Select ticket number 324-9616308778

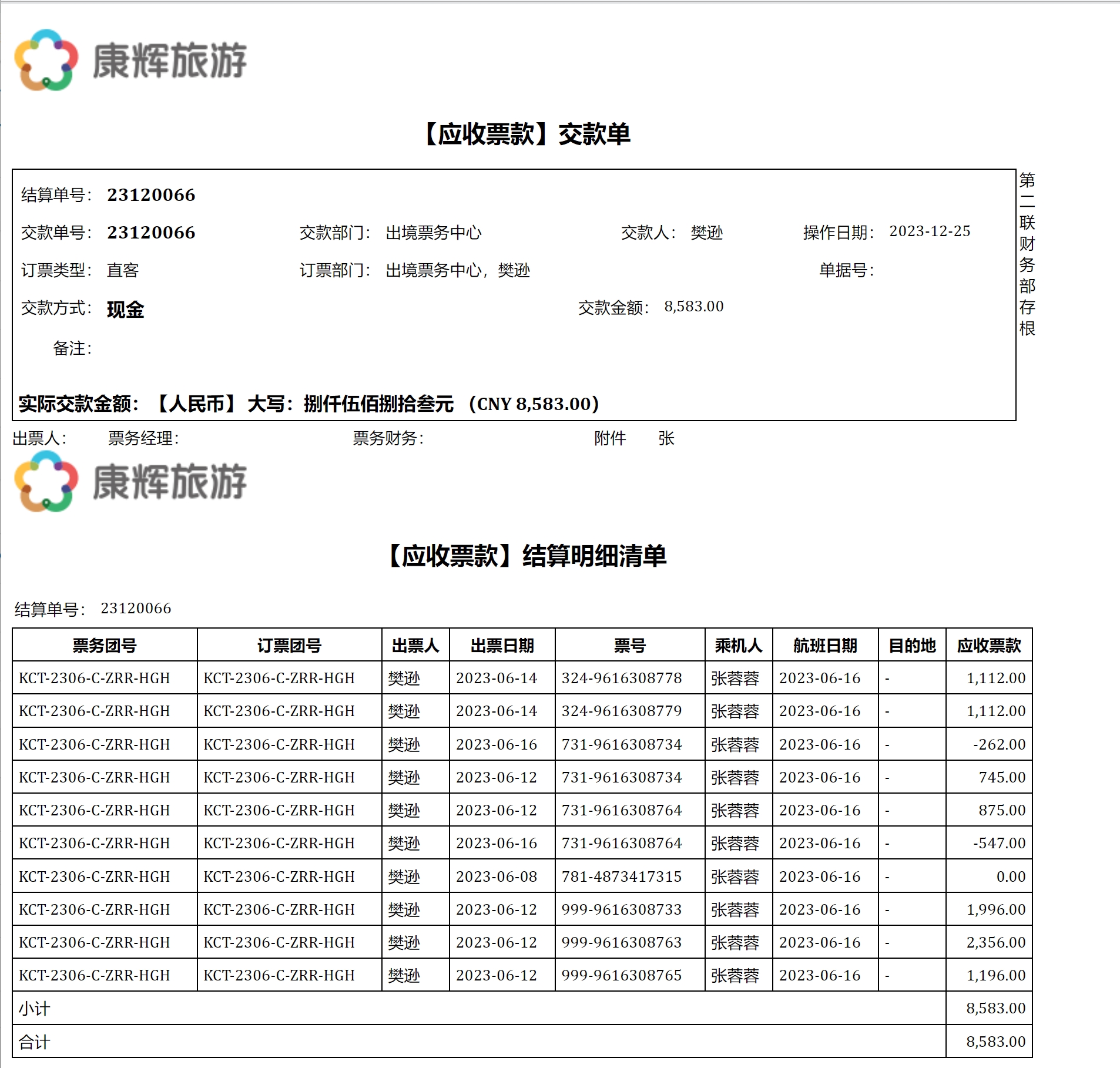(621, 679)
